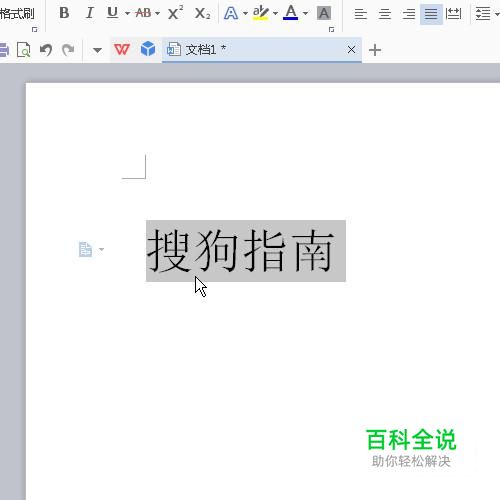Apply Underline to selected text

pos(113,13)
